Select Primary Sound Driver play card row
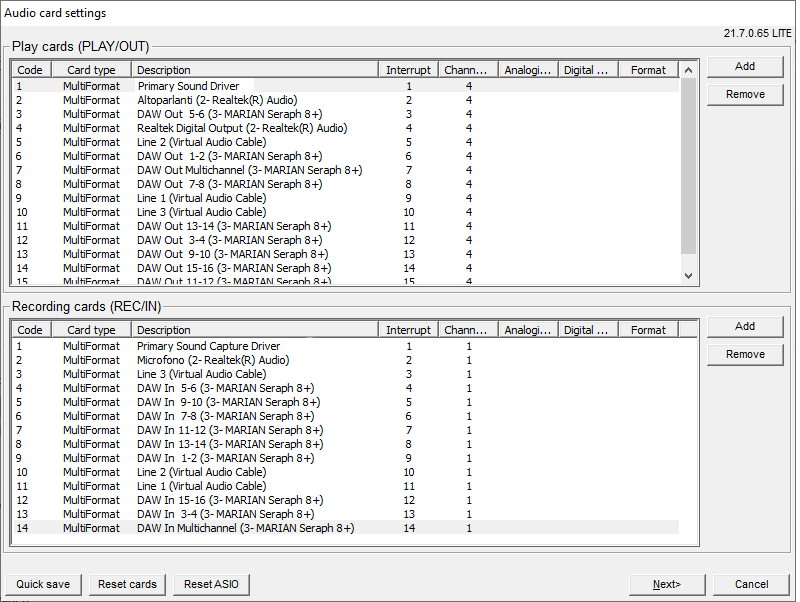800x602 pixels. [x=188, y=86]
